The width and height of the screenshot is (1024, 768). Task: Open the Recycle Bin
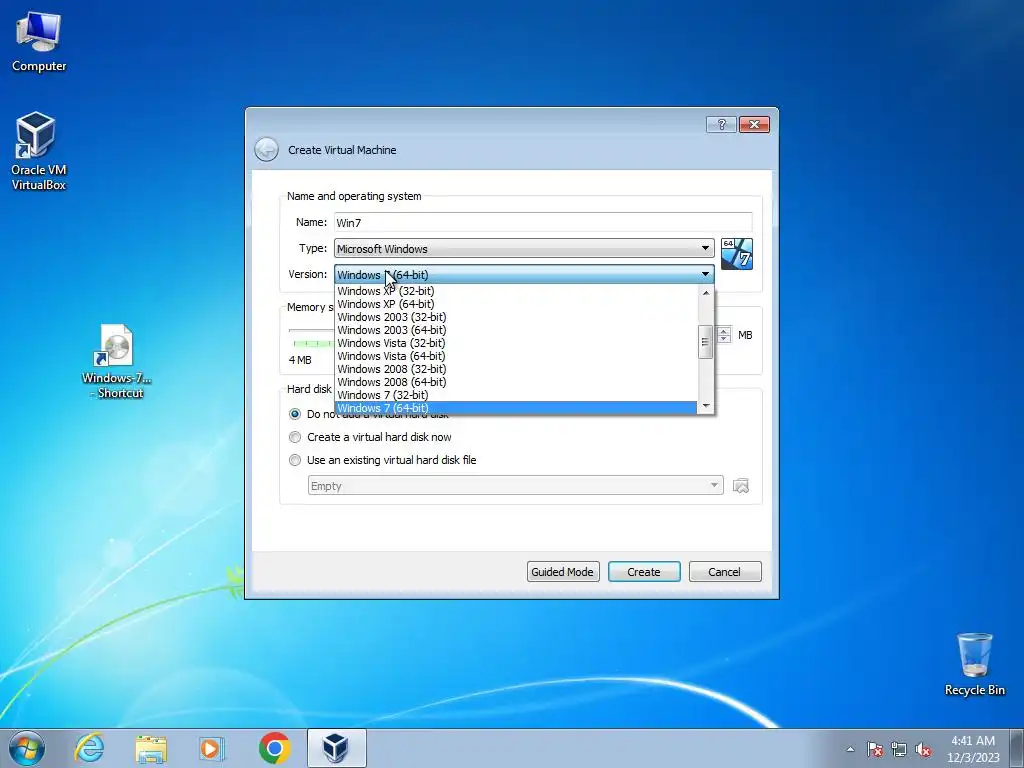click(974, 664)
